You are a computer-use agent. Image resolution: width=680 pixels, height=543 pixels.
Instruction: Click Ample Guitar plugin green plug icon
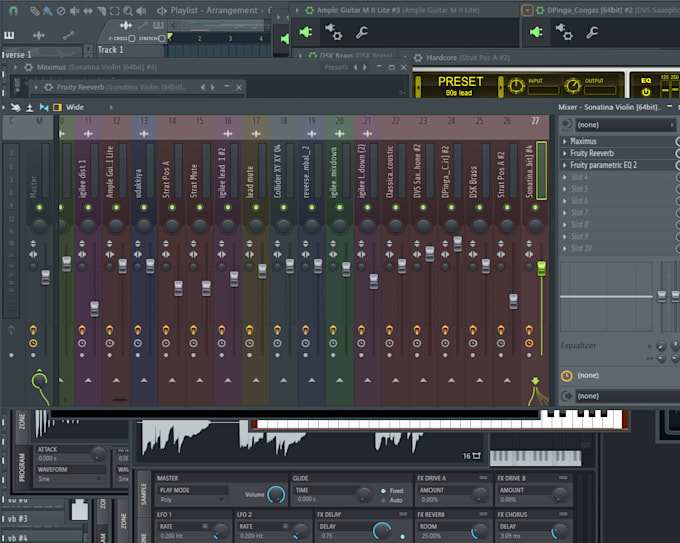tap(306, 32)
